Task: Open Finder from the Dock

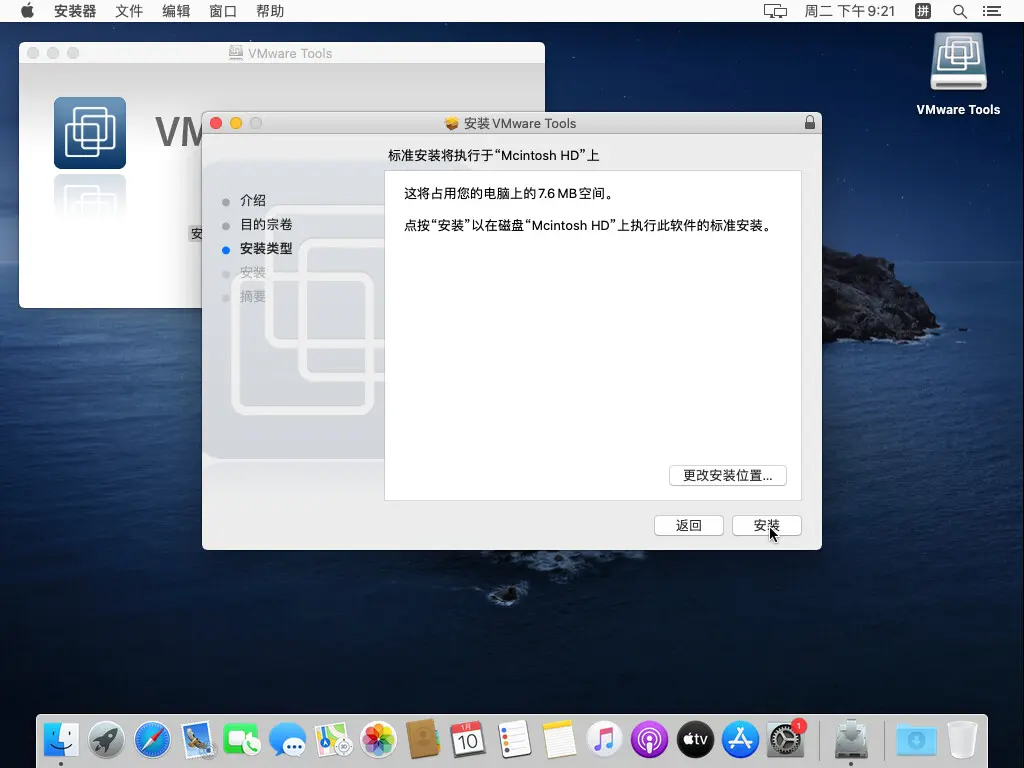Action: tap(61, 740)
